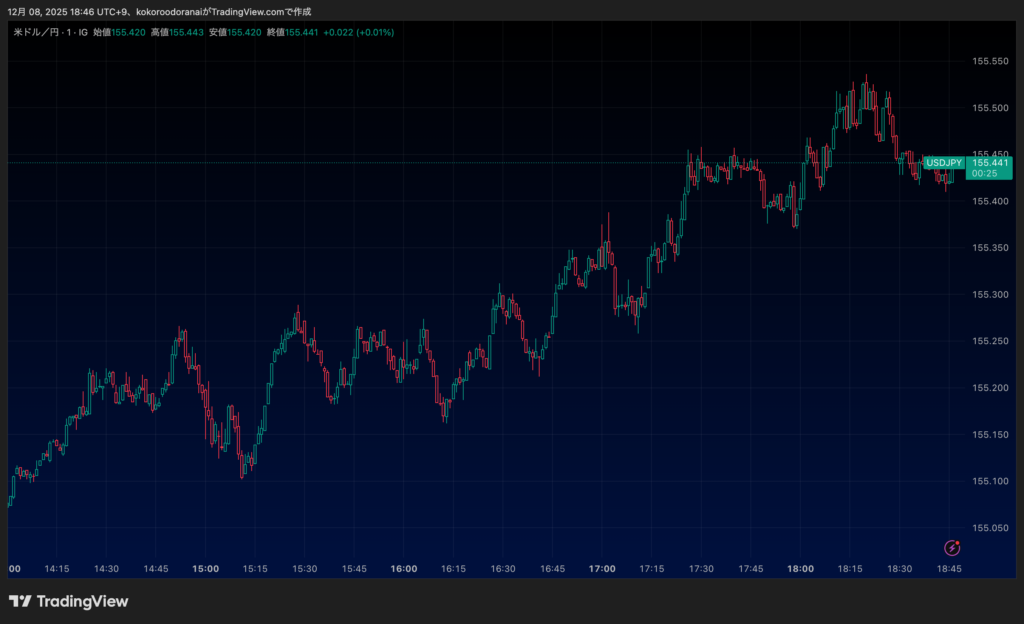Screen dimensions: 1024x624
Task: Click the current price label 155.441
Action: pos(991,162)
